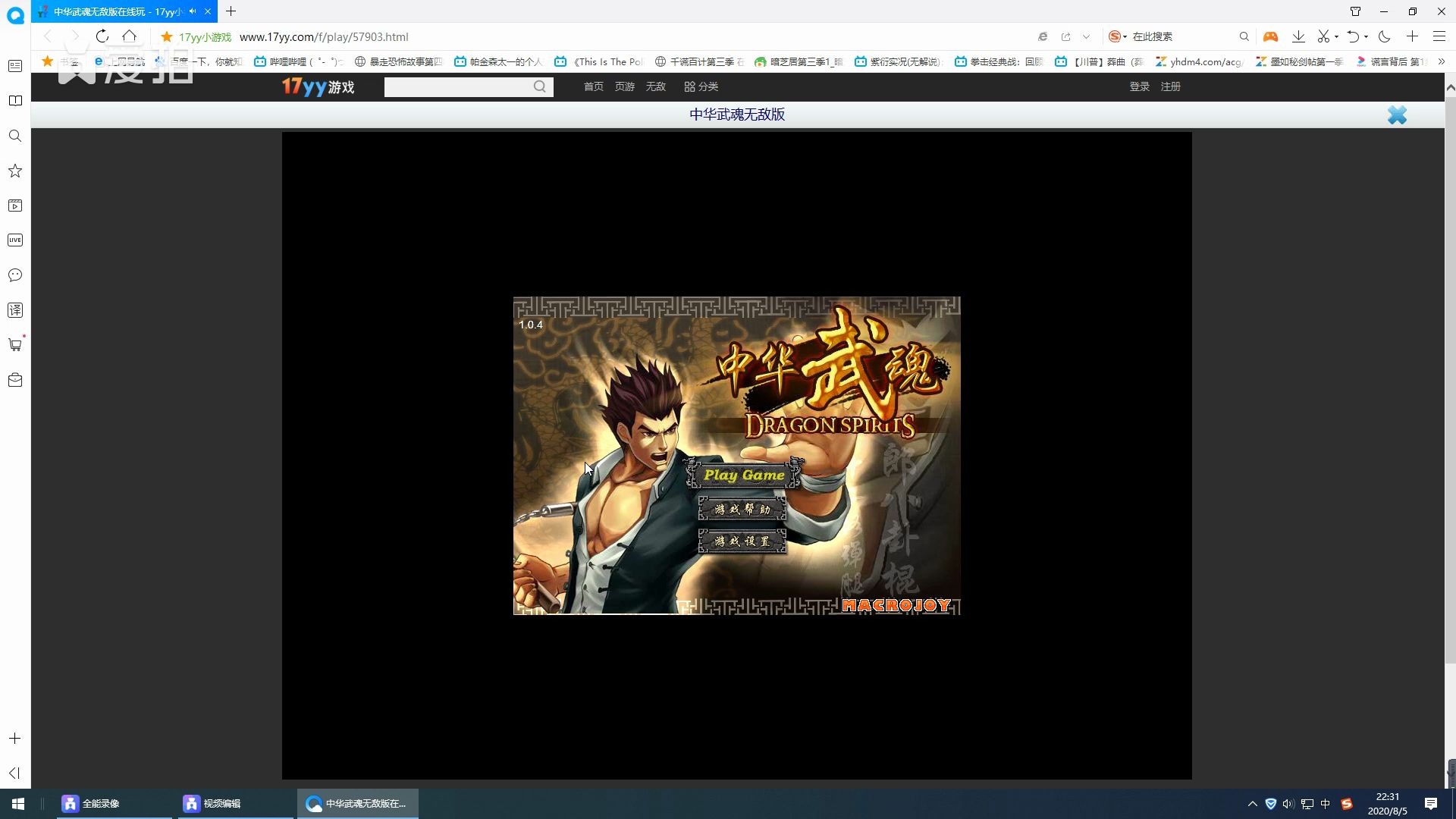Click the undo closed tab icon
This screenshot has width=1456, height=819.
pyautogui.click(x=1353, y=36)
